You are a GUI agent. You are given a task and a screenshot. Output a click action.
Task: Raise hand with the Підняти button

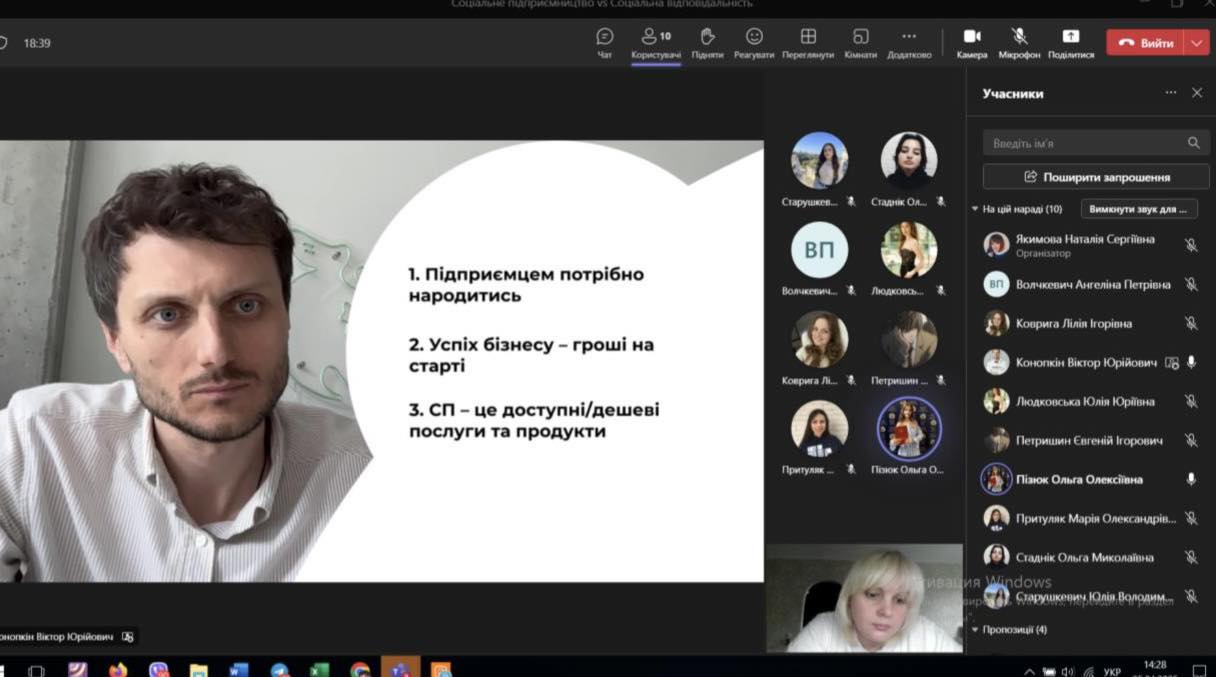[707, 43]
